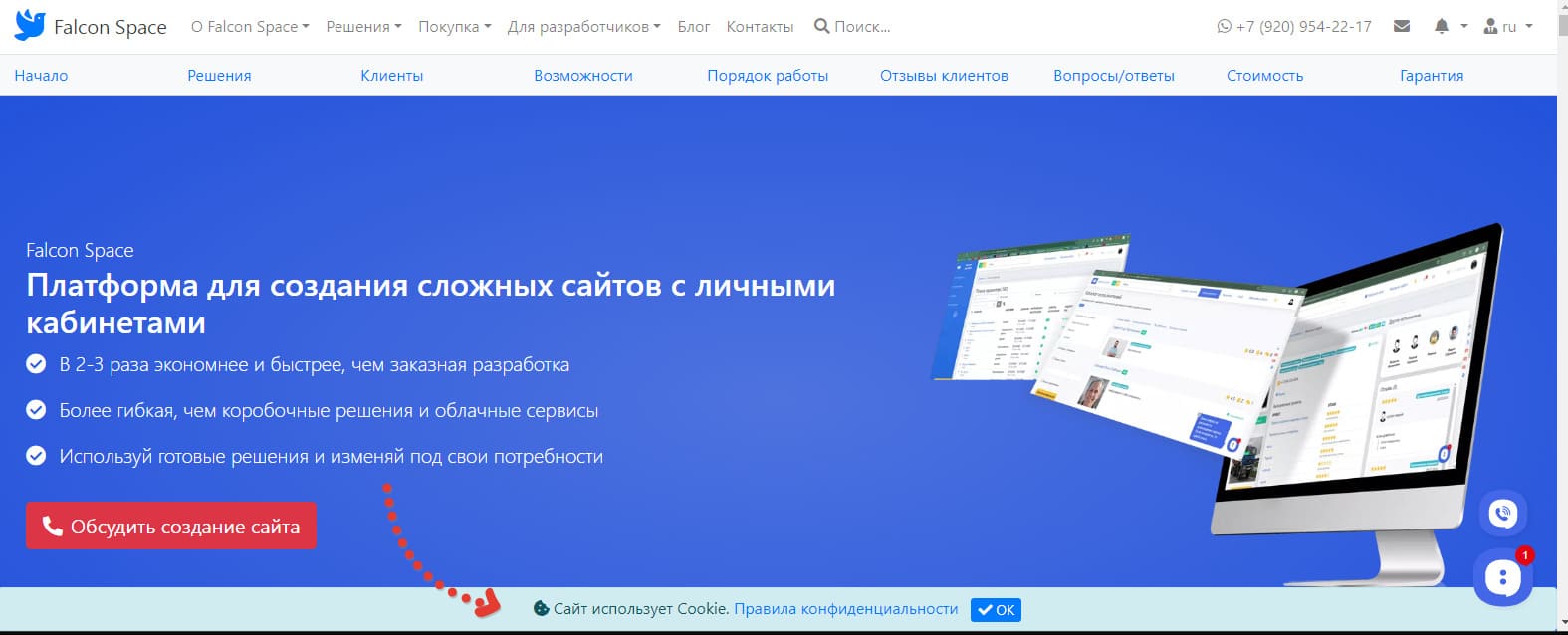Open the envelope mail icon
This screenshot has height=635, width=1568.
[1402, 27]
